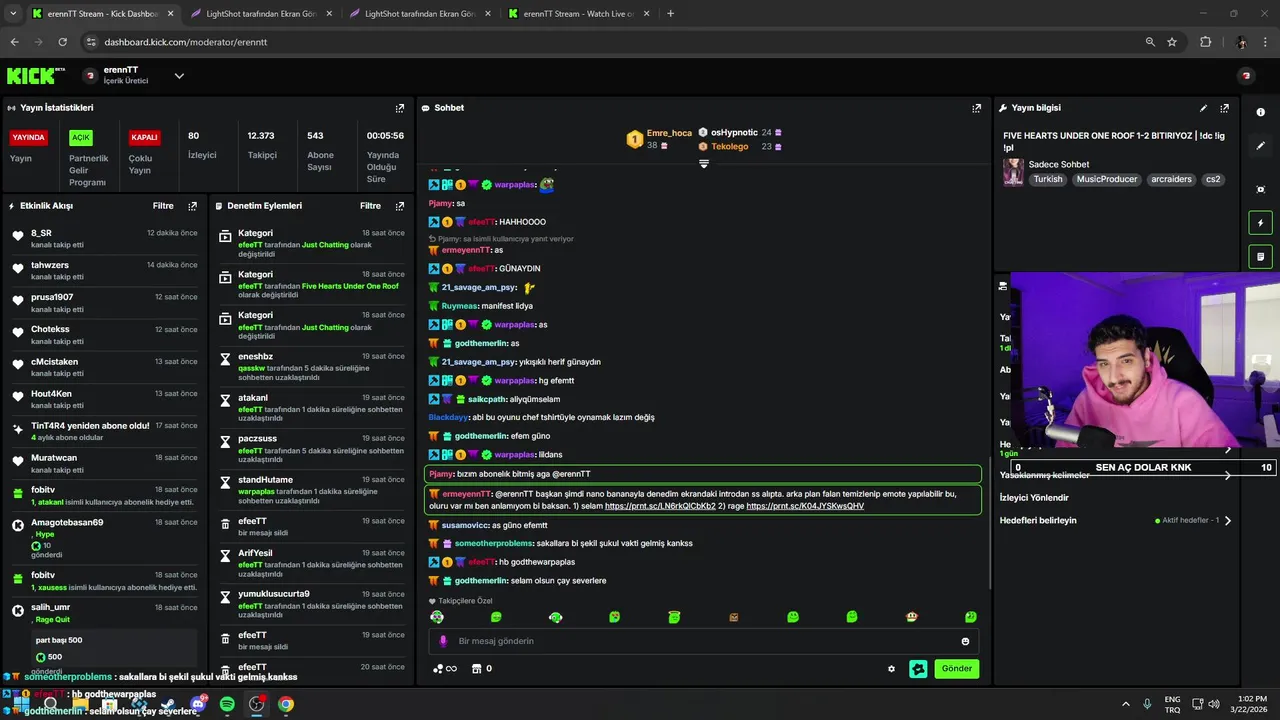This screenshot has height=720, width=1280.
Task: Click the KAPALI multi-stream badge
Action: click(x=144, y=138)
